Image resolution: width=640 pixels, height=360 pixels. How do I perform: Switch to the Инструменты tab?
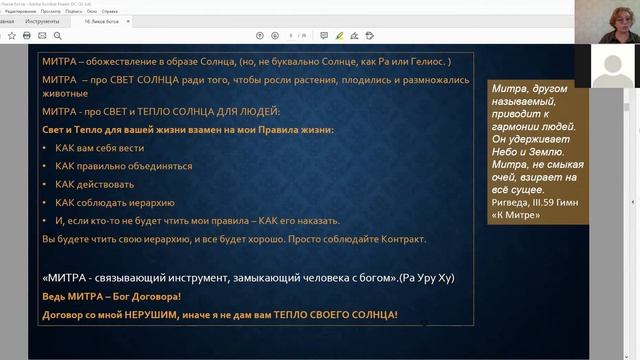(42, 21)
